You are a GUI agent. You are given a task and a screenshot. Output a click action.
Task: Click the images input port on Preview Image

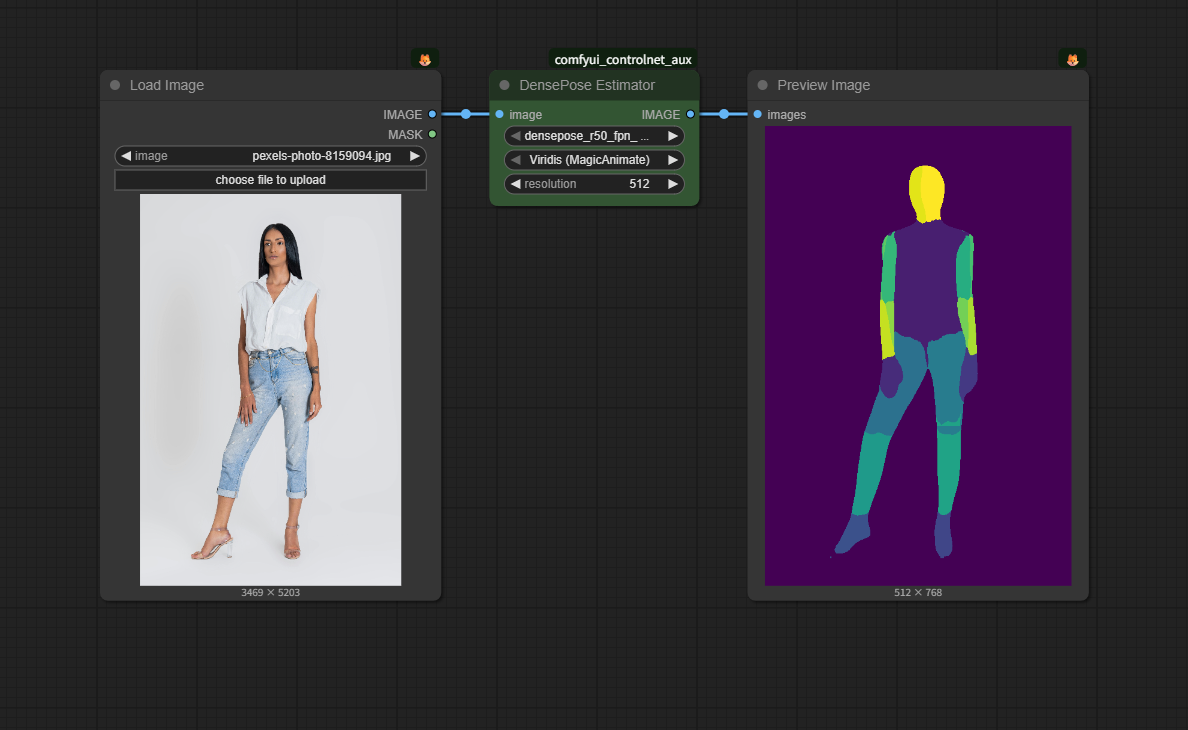click(758, 115)
